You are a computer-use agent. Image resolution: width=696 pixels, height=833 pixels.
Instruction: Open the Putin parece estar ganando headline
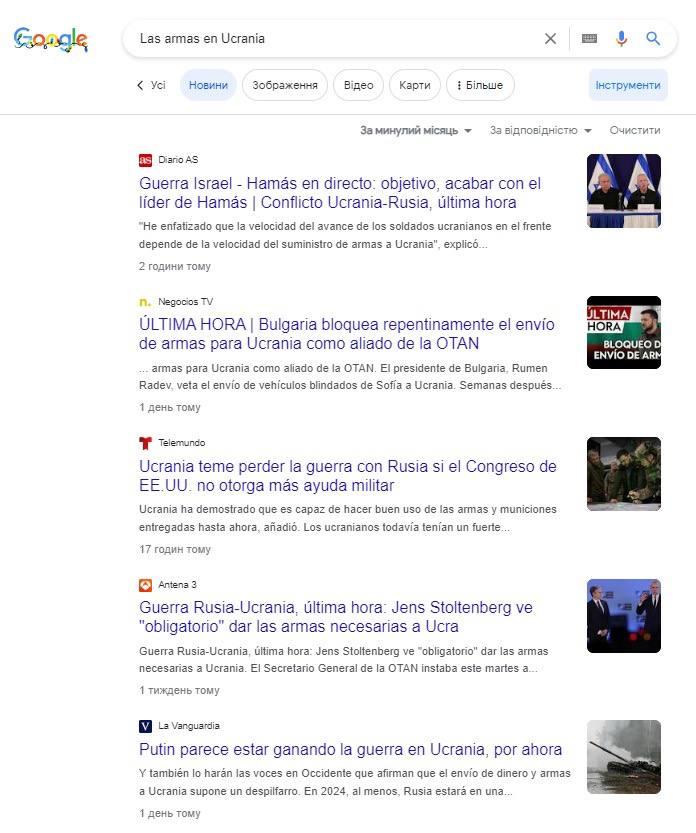350,750
